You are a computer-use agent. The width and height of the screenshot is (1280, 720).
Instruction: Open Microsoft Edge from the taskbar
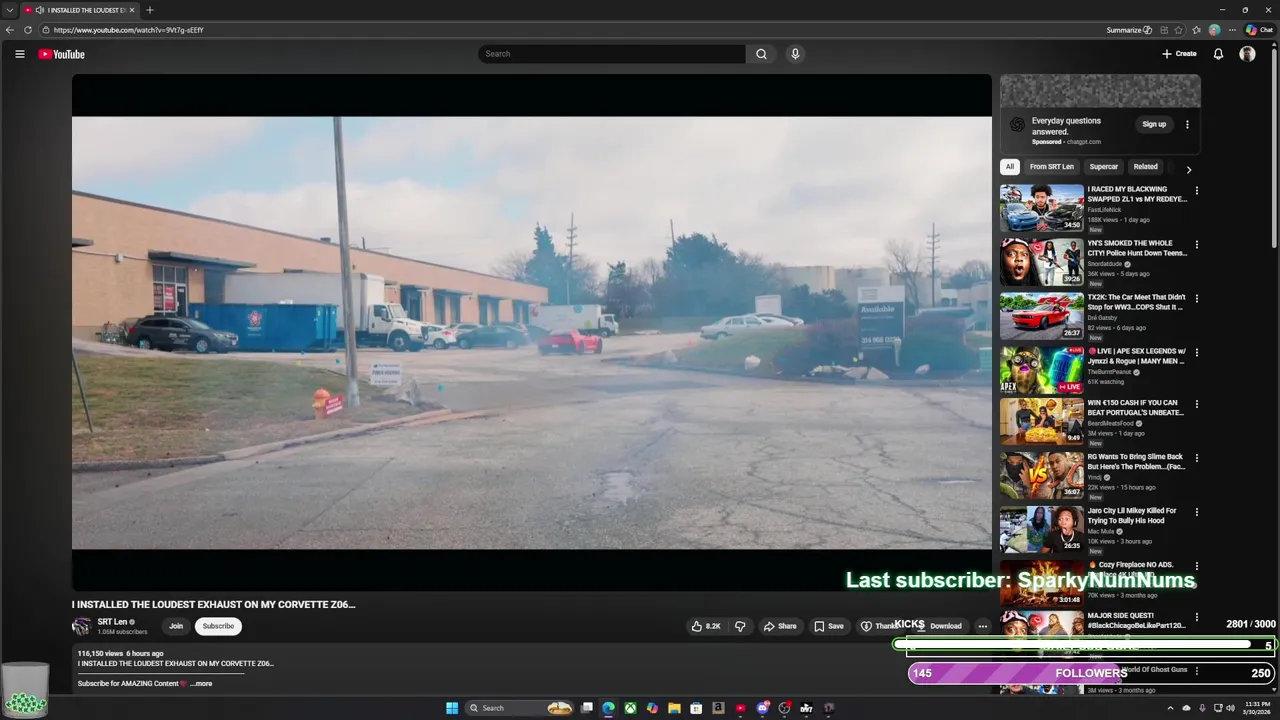point(608,708)
